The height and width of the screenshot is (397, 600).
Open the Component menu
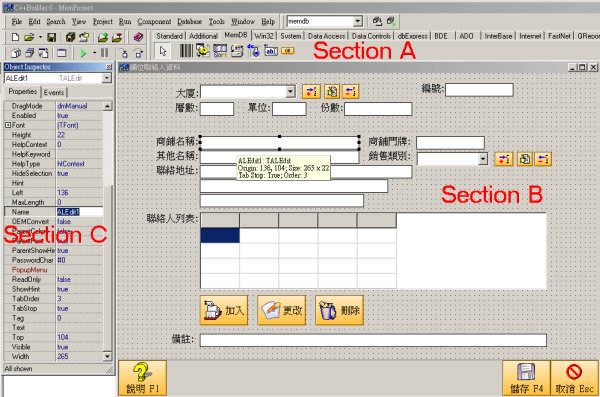tap(154, 22)
